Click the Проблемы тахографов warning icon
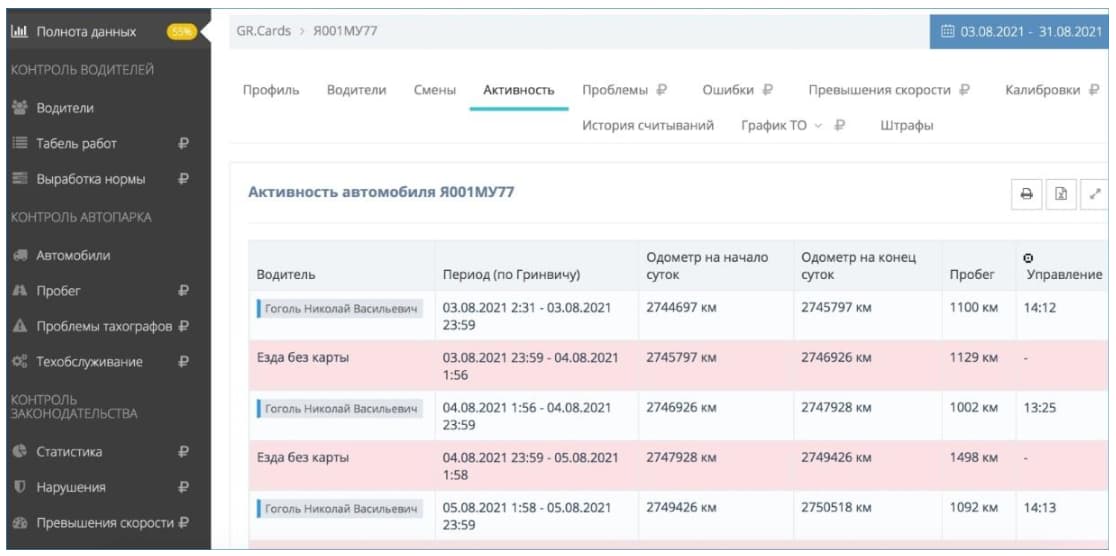This screenshot has width=1116, height=556. [x=19, y=326]
